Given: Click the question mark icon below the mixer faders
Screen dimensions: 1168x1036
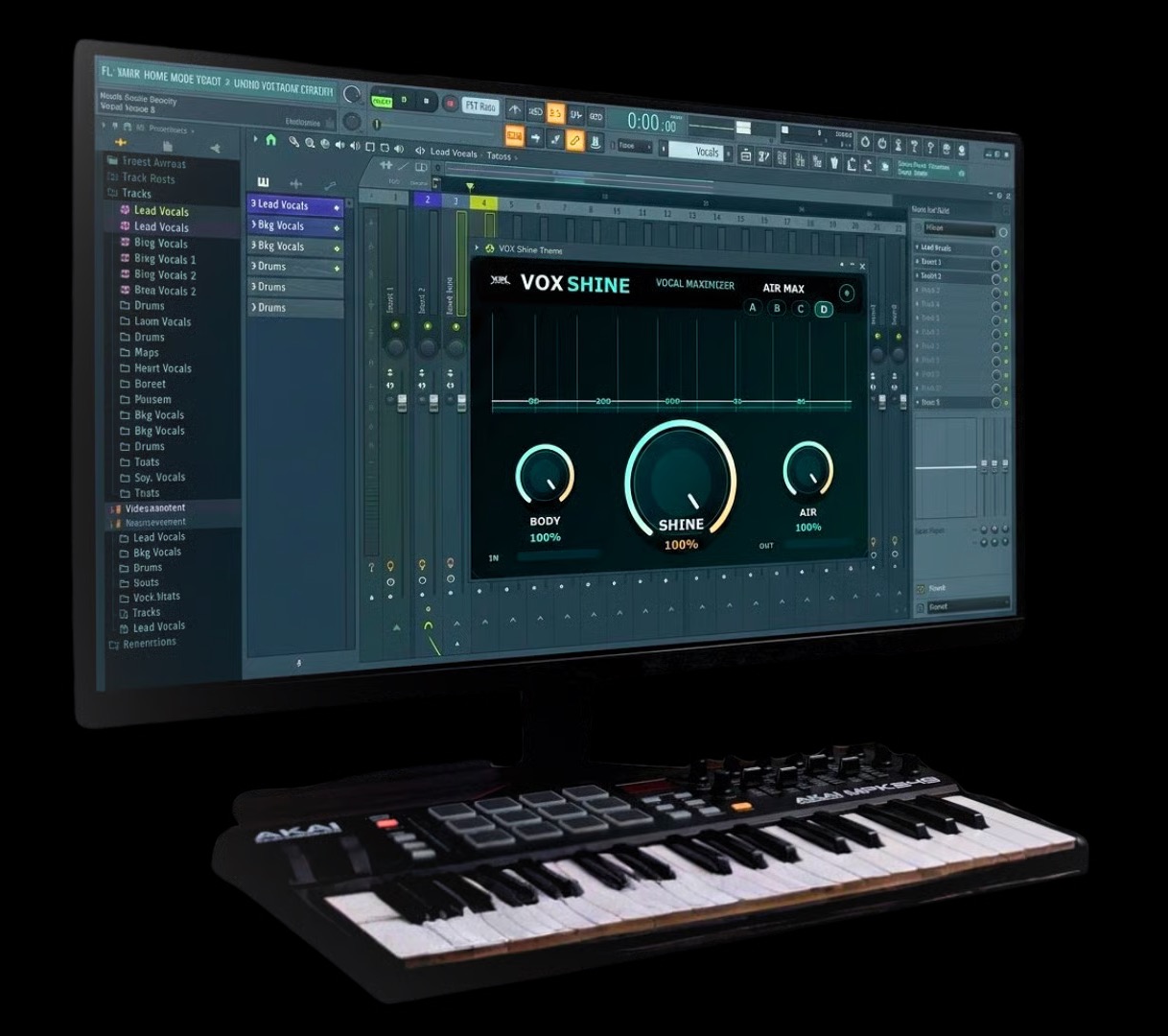Looking at the screenshot, I should (x=373, y=567).
